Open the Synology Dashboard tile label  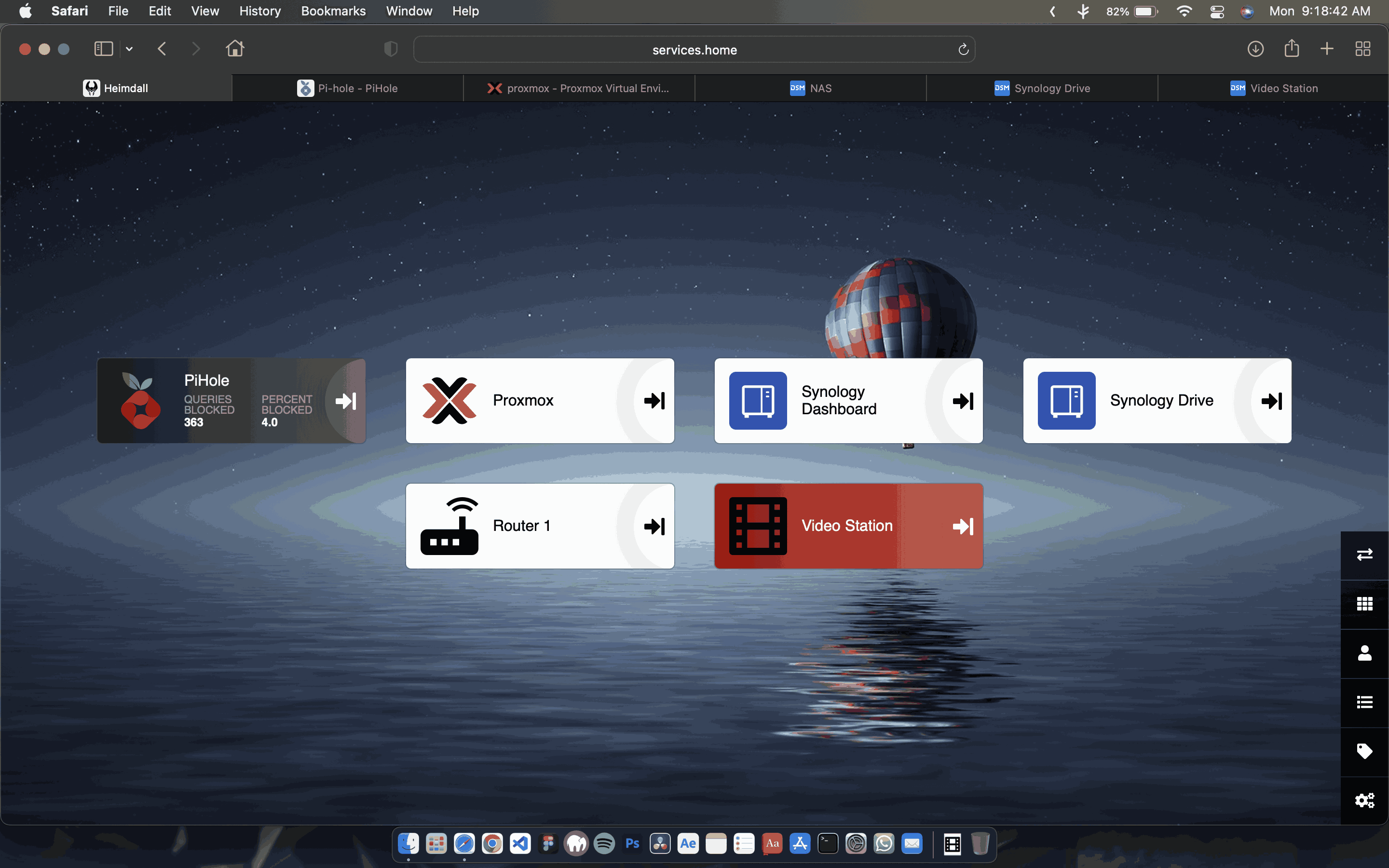pyautogui.click(x=839, y=400)
